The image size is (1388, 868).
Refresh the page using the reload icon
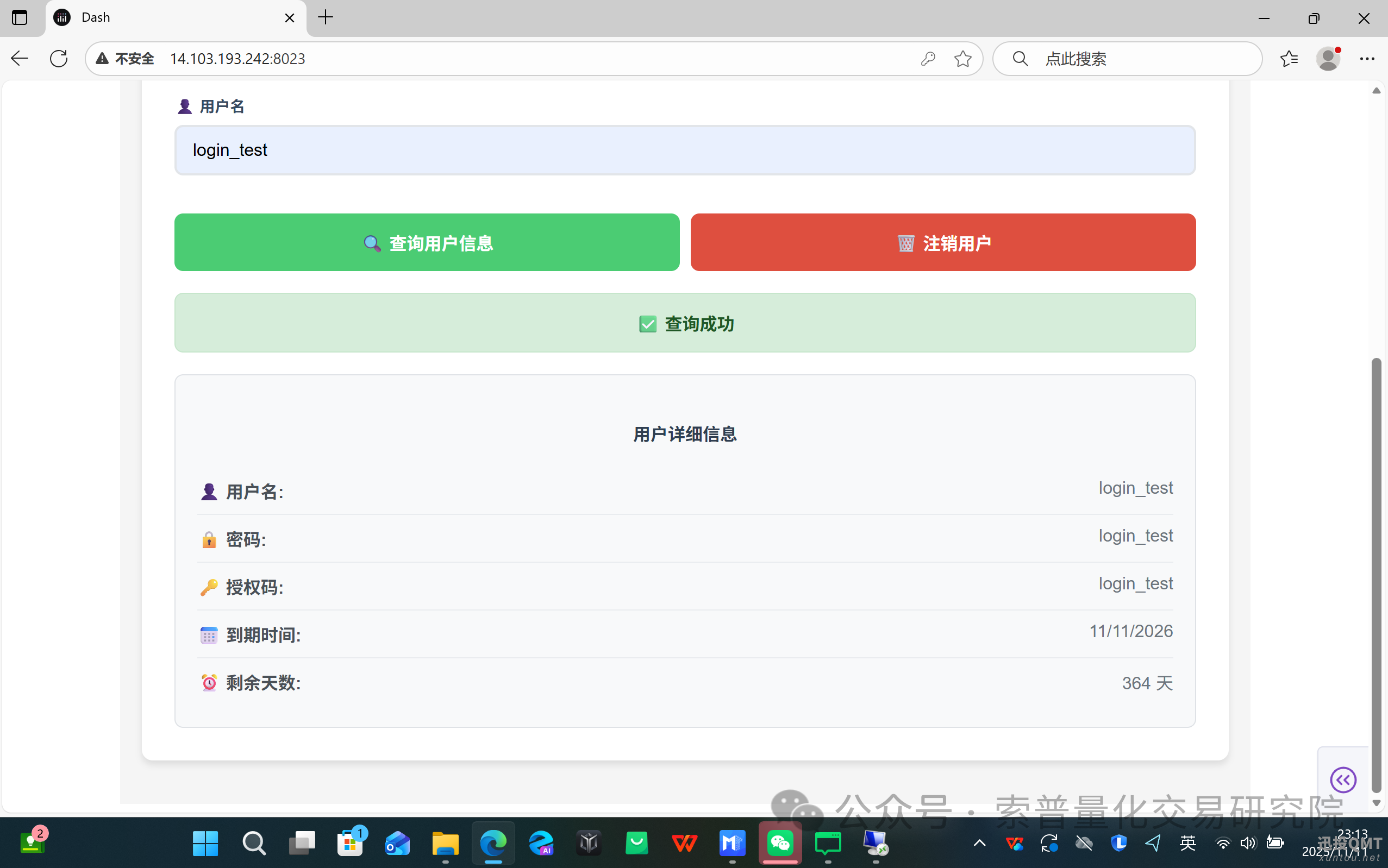[59, 58]
